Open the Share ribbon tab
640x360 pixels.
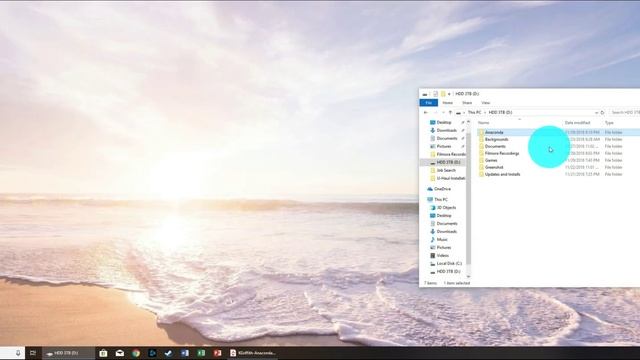(467, 103)
